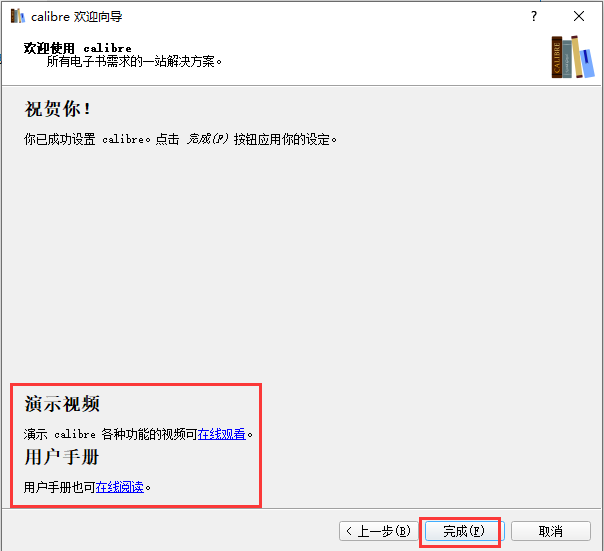Screen dimensions: 604x551
Task: Click the calibre books logo in the header
Action: tap(571, 56)
